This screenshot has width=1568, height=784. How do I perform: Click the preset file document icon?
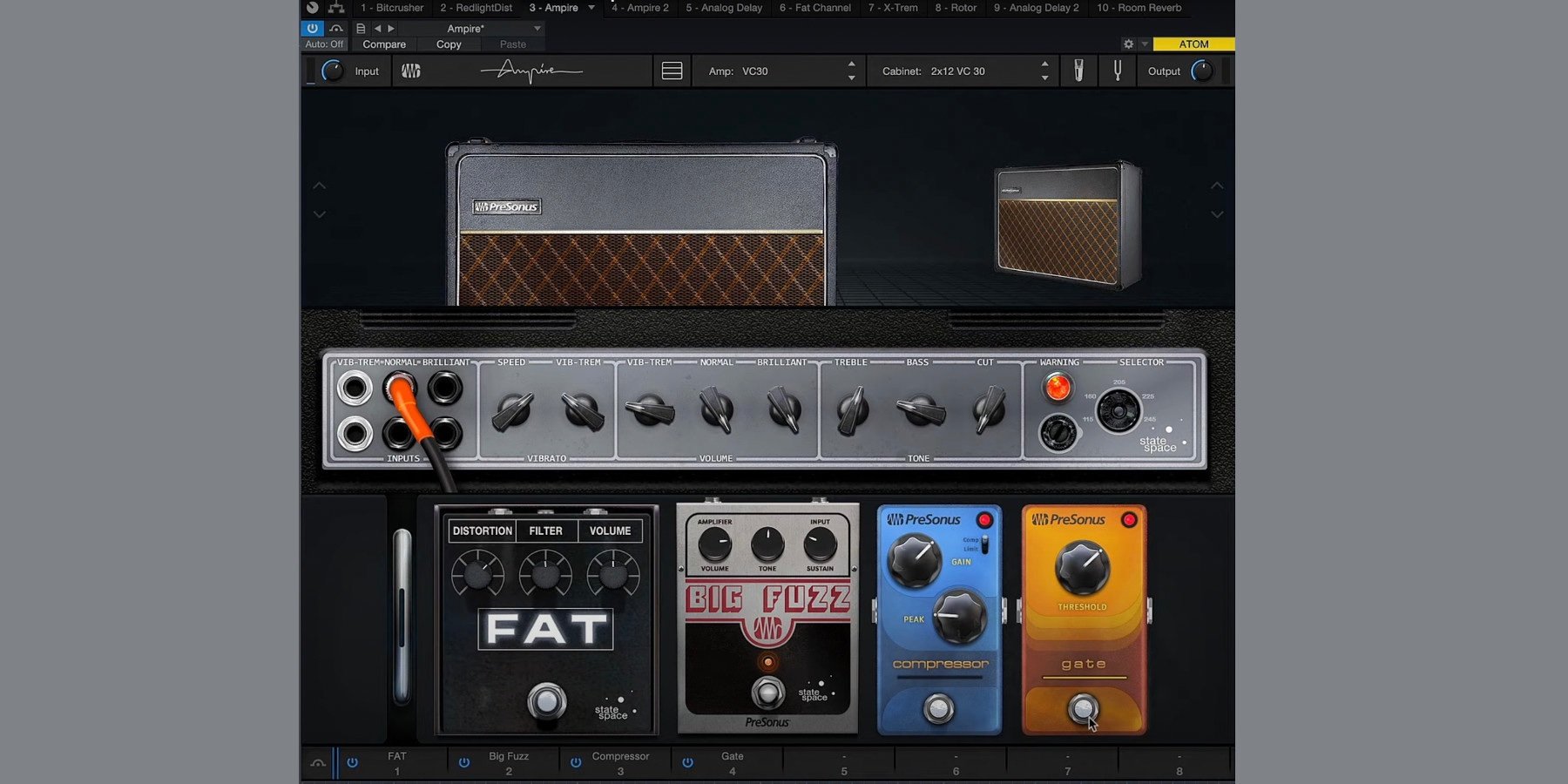[361, 29]
